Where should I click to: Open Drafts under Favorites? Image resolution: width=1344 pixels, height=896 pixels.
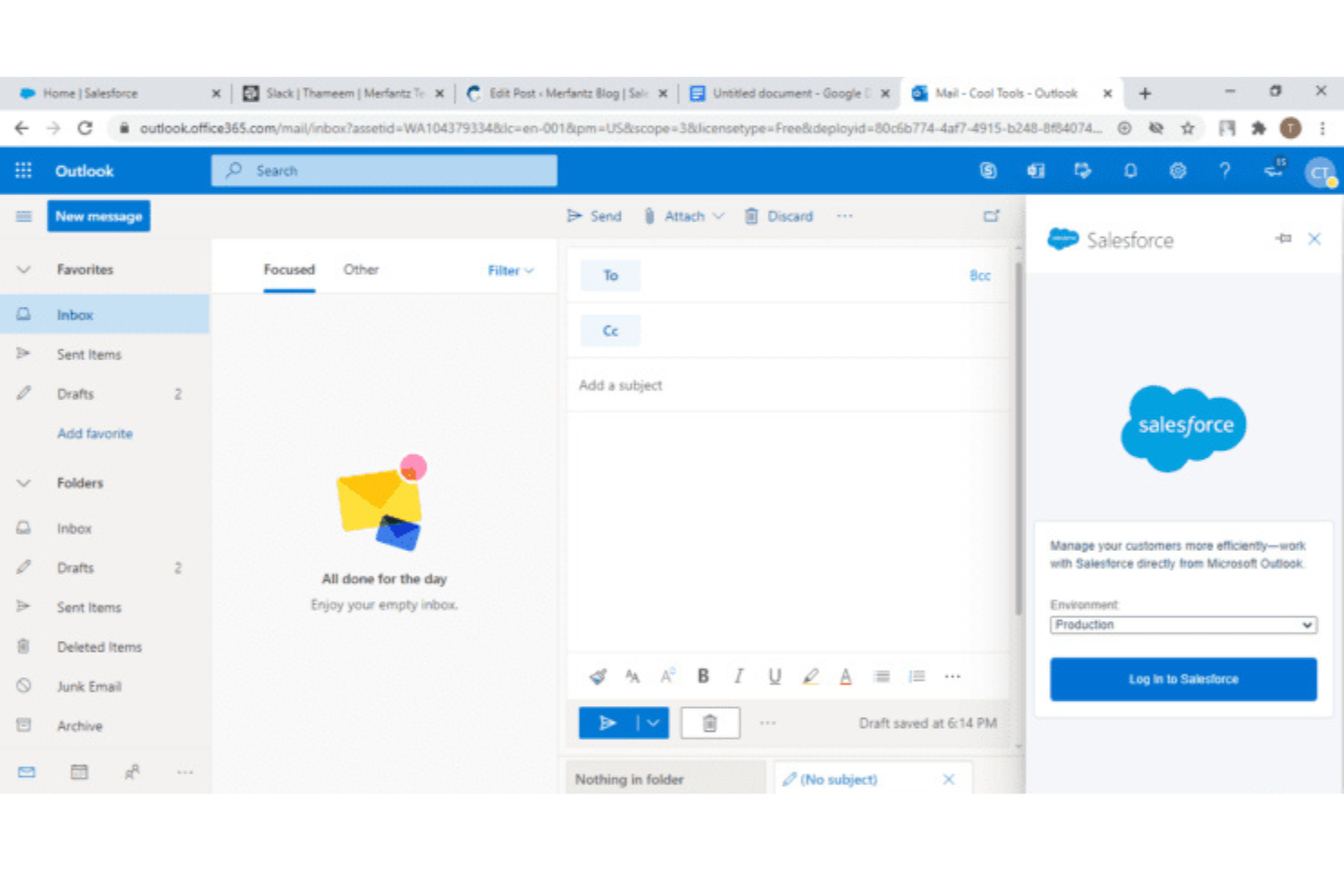click(105, 394)
